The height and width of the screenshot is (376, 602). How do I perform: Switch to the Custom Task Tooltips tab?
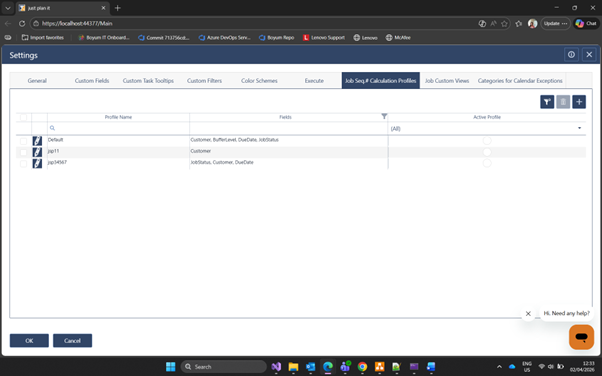point(148,81)
